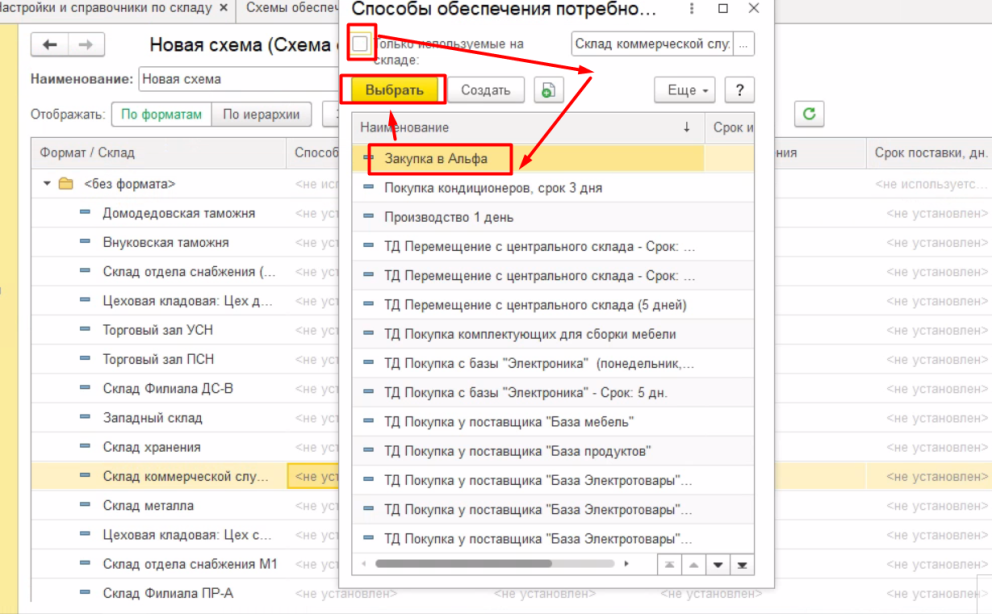Click the horizontal scrollbar thumb in dialog
The height and width of the screenshot is (614, 992).
[x=463, y=563]
